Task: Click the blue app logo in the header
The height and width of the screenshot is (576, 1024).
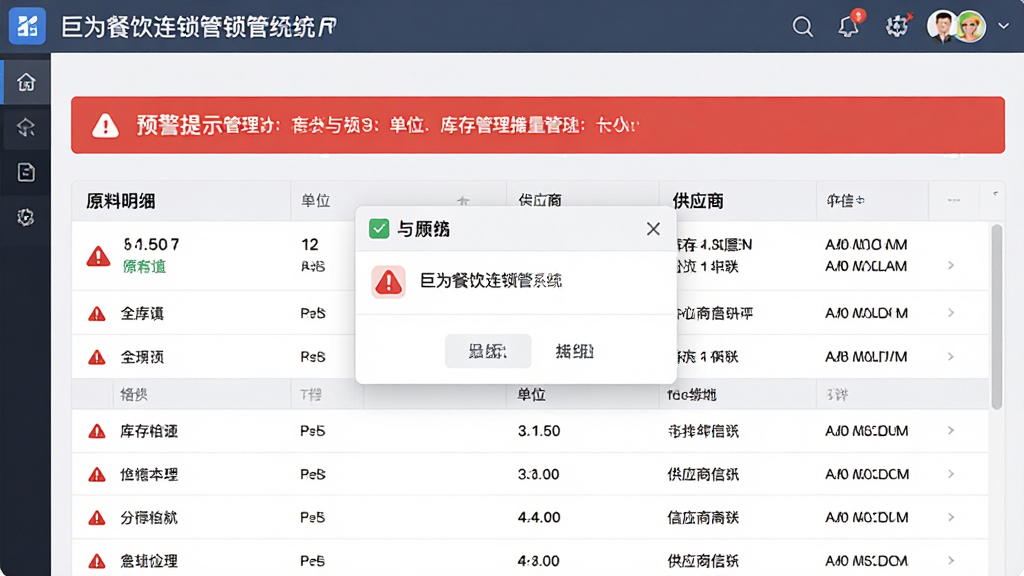Action: click(x=27, y=26)
